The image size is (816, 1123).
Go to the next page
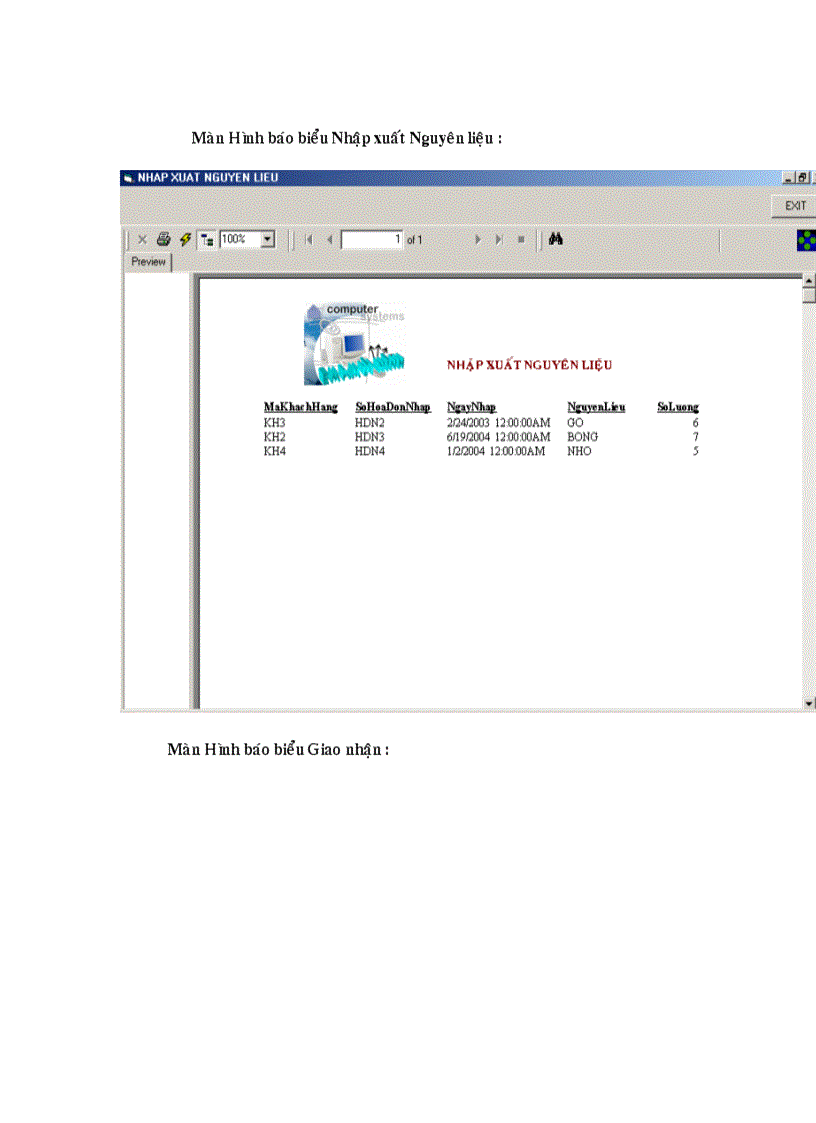coord(478,239)
